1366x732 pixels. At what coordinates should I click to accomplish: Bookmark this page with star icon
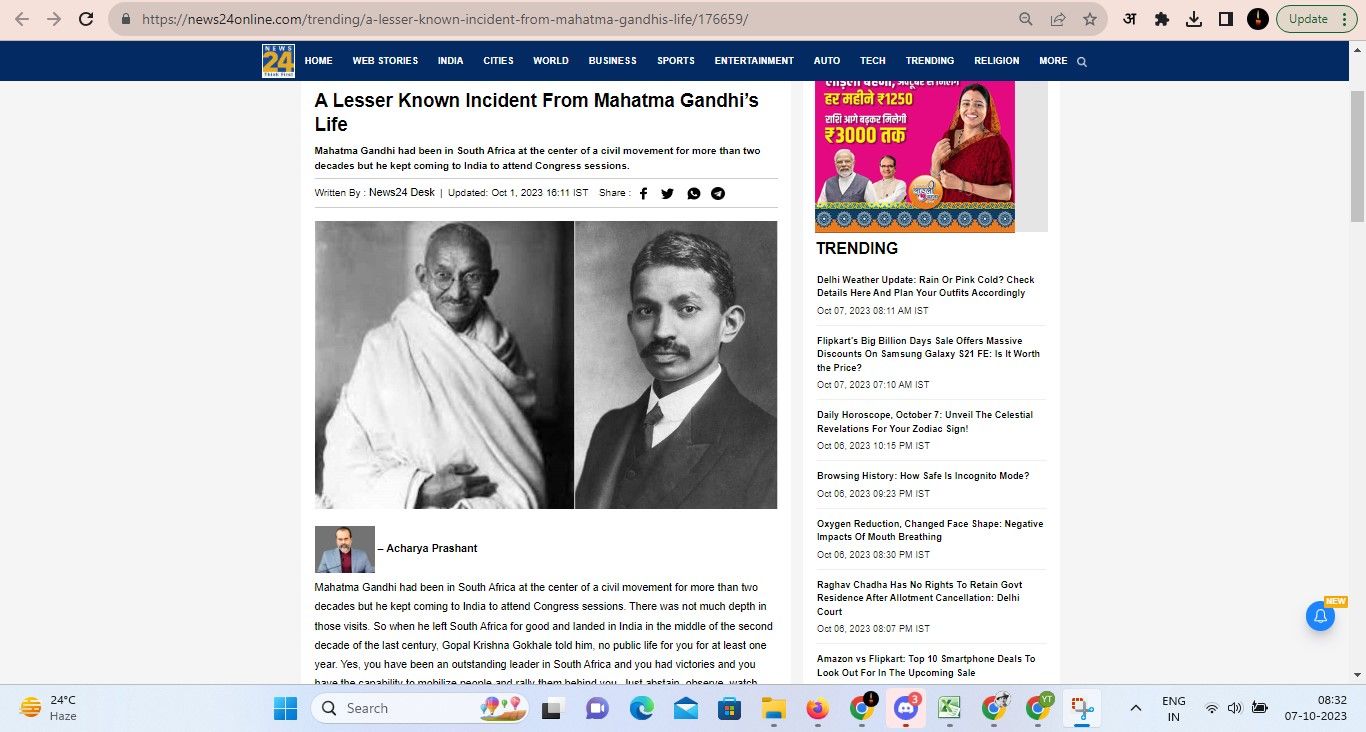point(1089,19)
